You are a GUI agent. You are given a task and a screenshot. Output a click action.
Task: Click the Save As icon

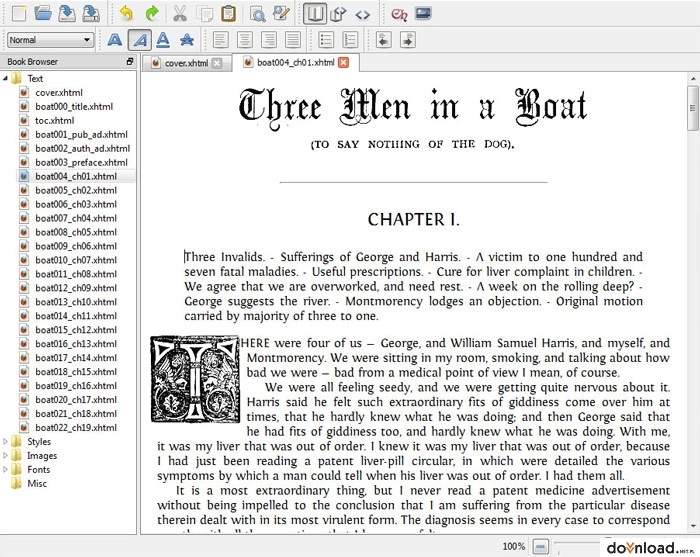click(x=91, y=13)
